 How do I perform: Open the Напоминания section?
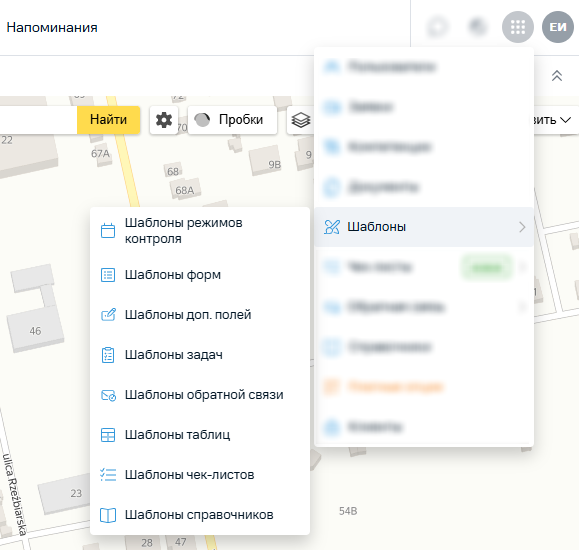coord(52,27)
